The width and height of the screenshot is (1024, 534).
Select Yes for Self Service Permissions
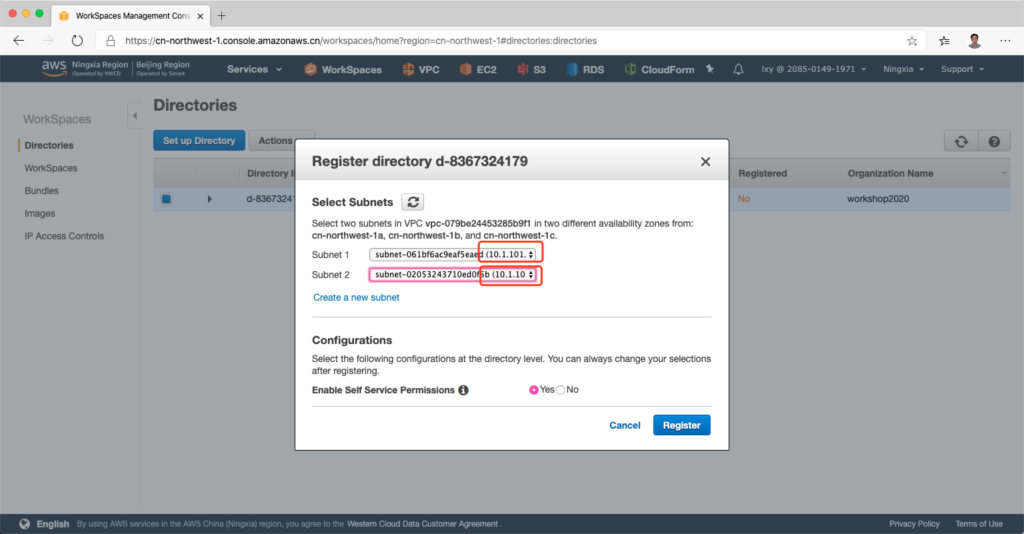click(534, 390)
